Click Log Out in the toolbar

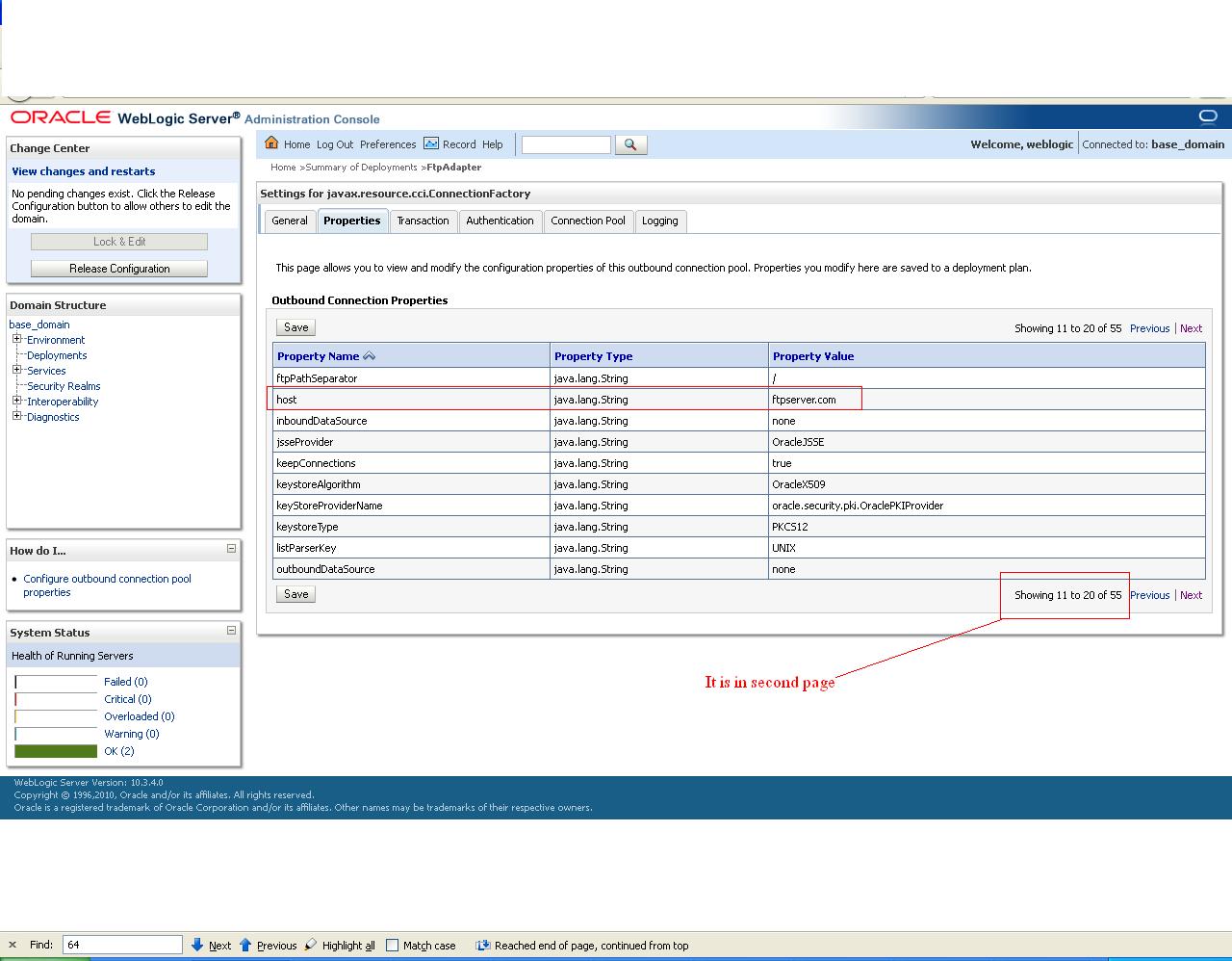(x=335, y=144)
